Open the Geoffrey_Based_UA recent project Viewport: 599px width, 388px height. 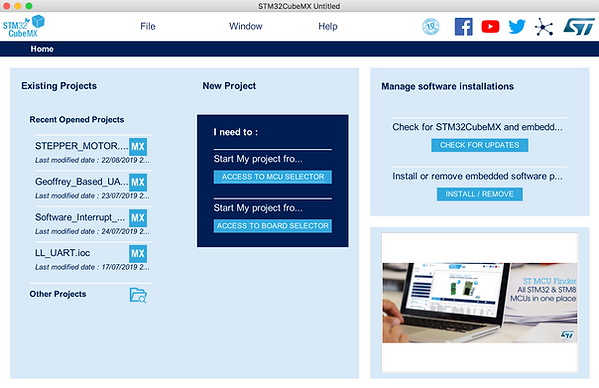point(82,181)
